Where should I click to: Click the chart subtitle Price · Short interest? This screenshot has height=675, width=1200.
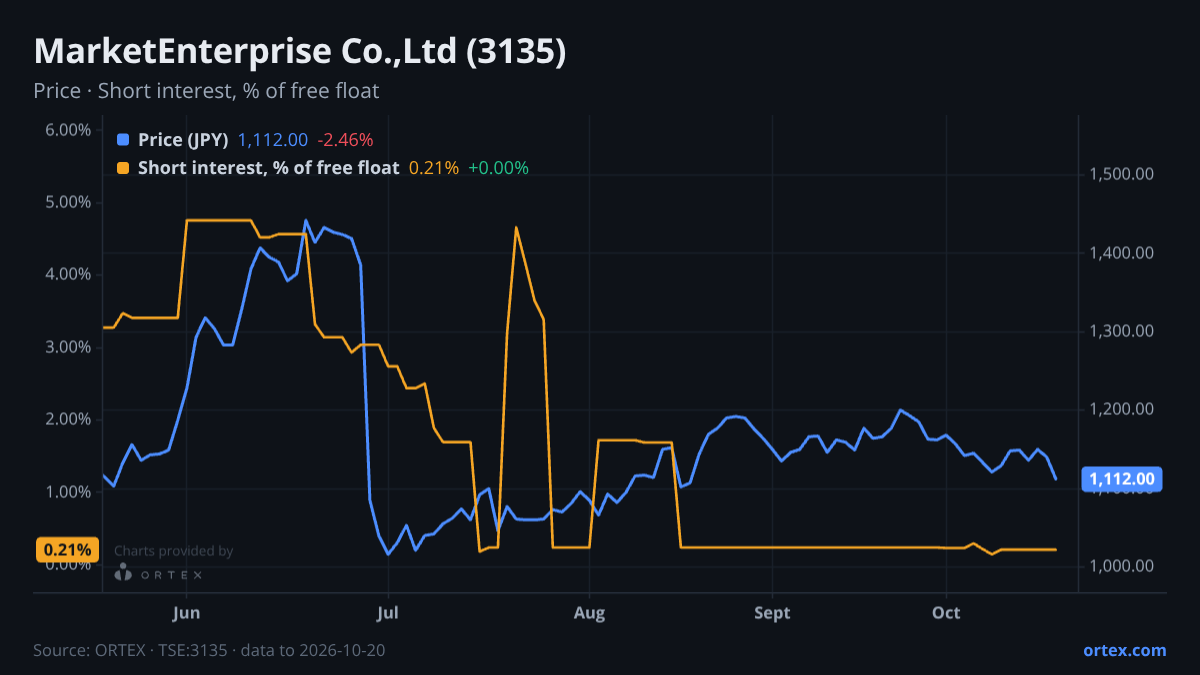[206, 91]
